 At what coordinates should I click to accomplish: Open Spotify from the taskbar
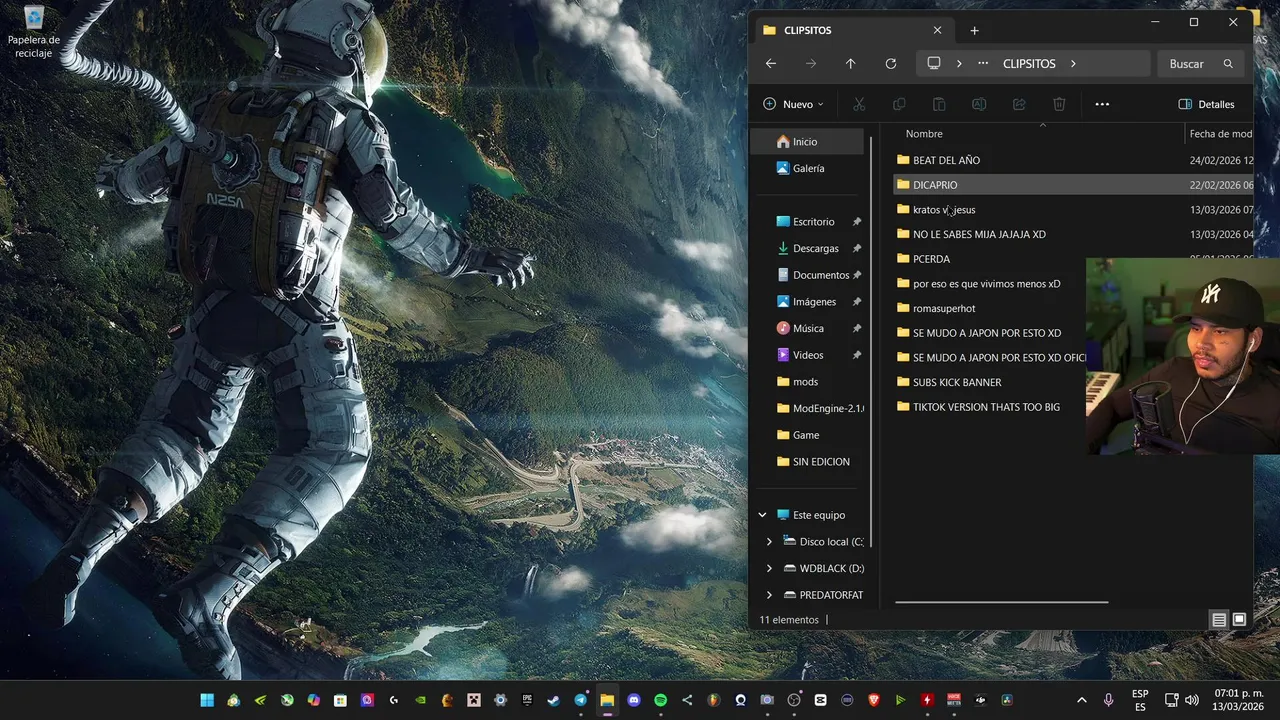pos(660,700)
